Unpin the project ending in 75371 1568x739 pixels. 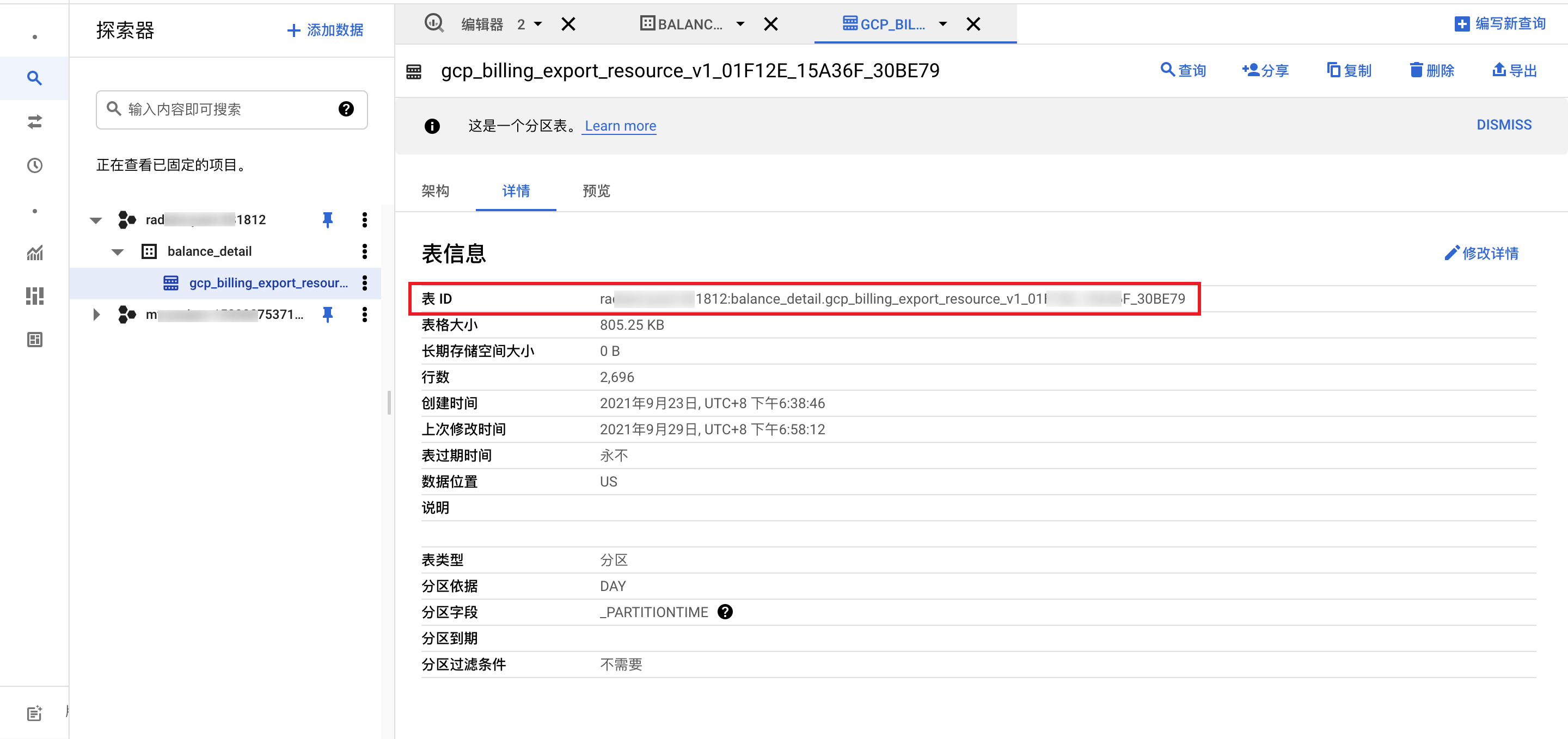pos(327,315)
